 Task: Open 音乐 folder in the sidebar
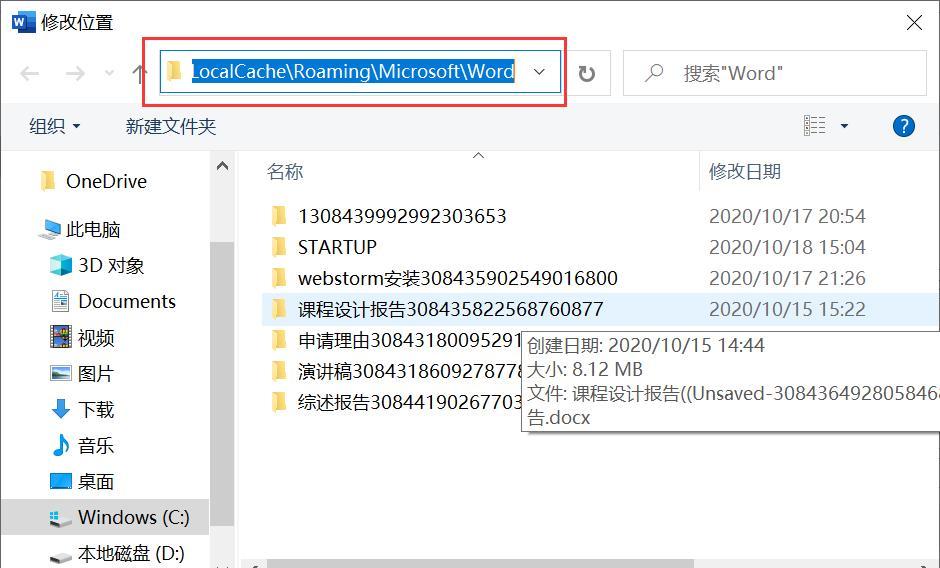[82, 446]
